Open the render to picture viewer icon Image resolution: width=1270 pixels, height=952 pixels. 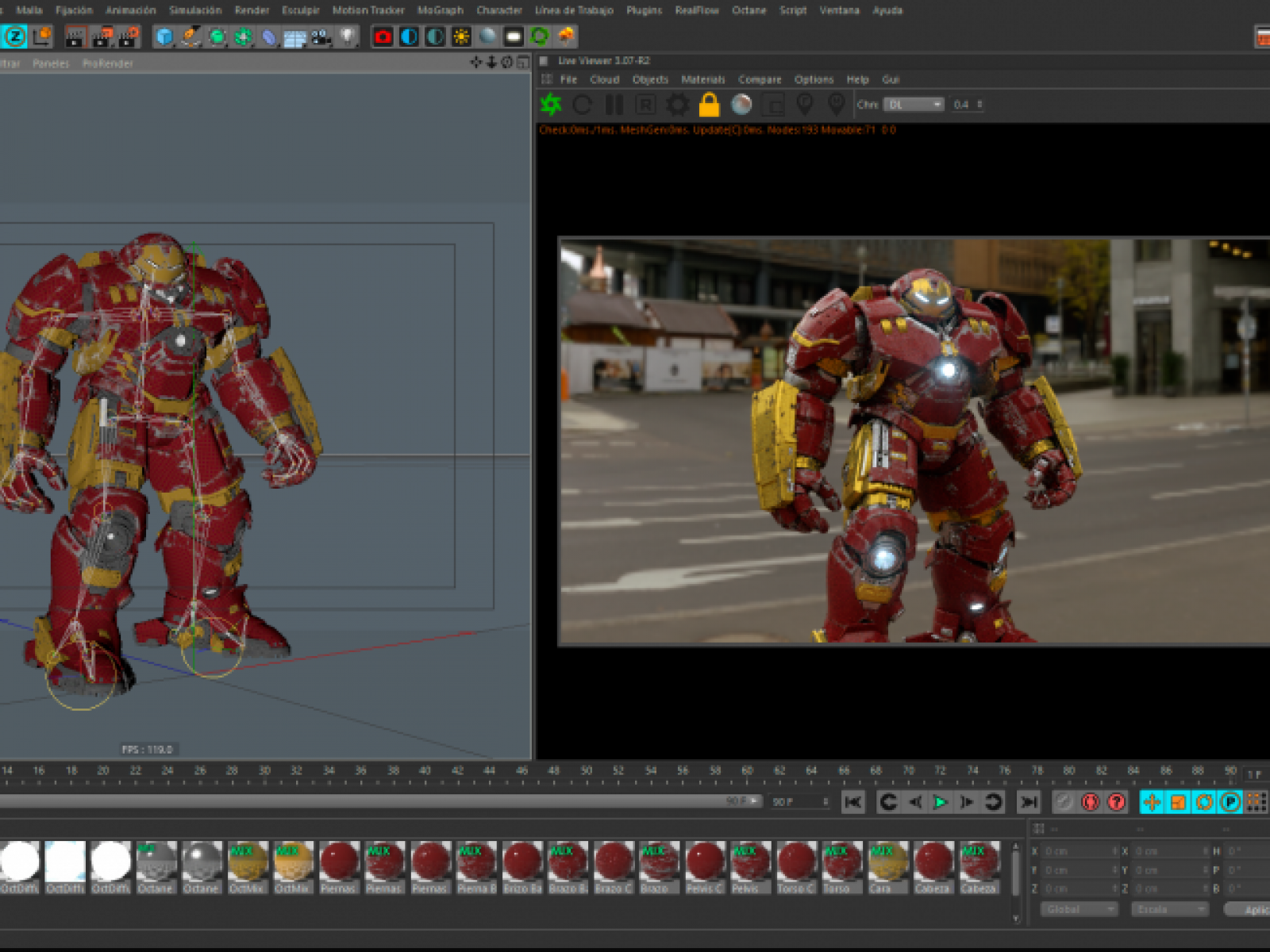pyautogui.click(x=102, y=36)
